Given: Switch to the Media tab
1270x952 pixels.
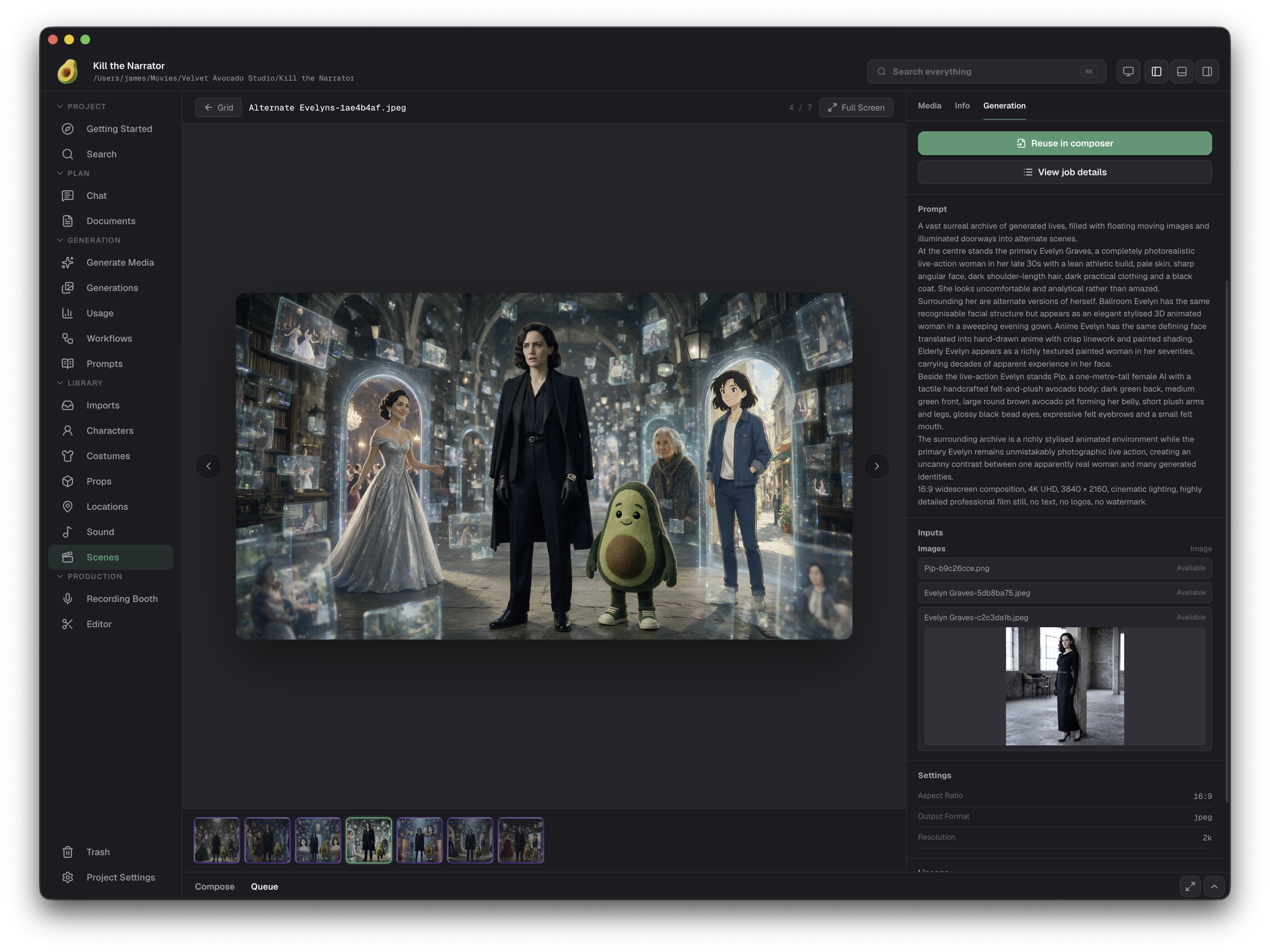Looking at the screenshot, I should 930,106.
